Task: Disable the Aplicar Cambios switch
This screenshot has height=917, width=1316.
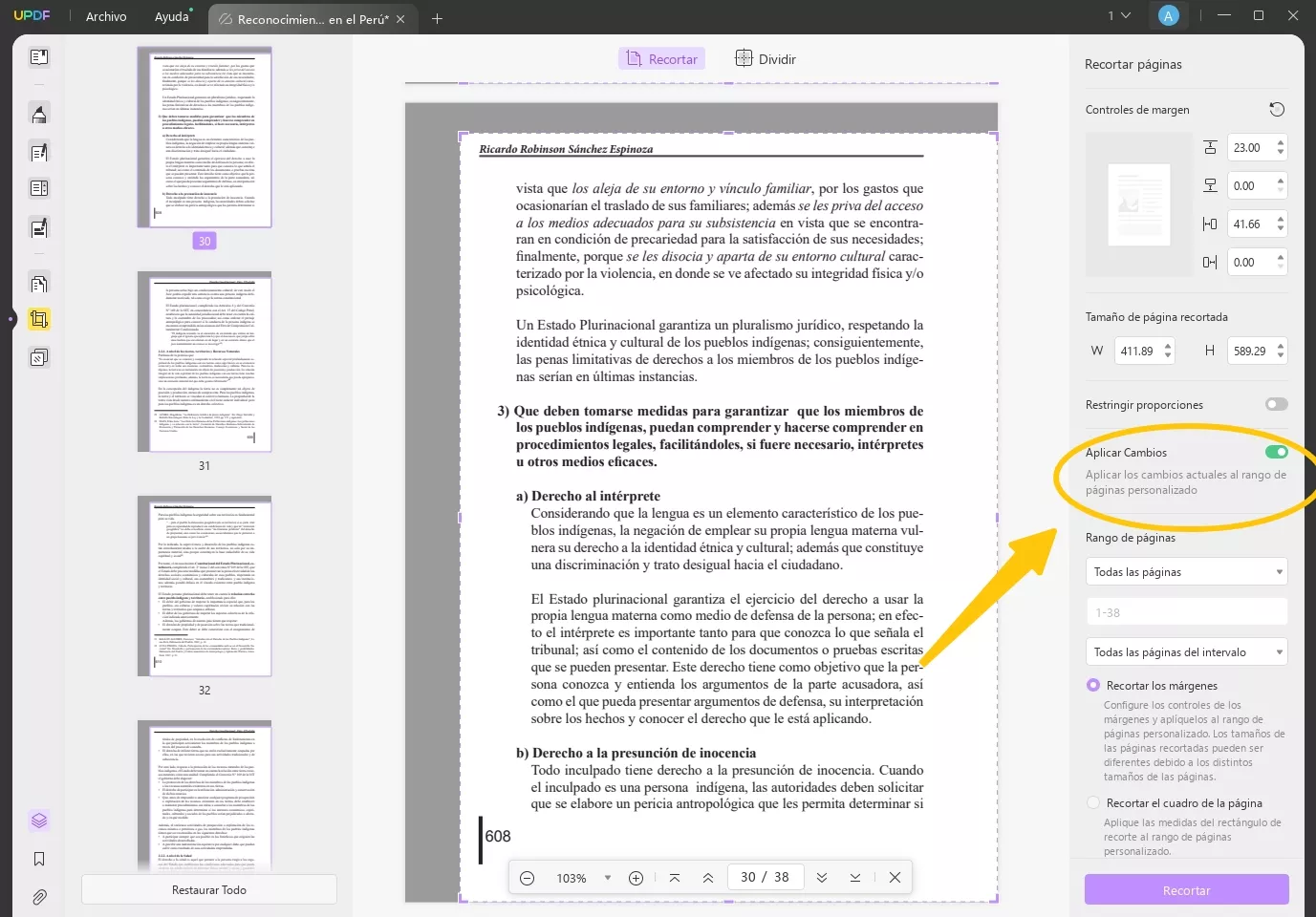Action: pyautogui.click(x=1277, y=452)
